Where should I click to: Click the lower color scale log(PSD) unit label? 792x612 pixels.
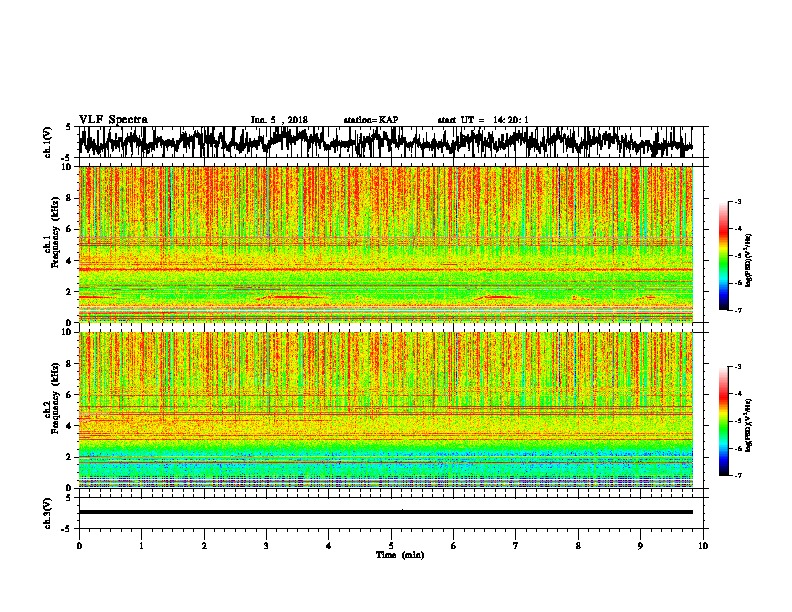tap(748, 426)
